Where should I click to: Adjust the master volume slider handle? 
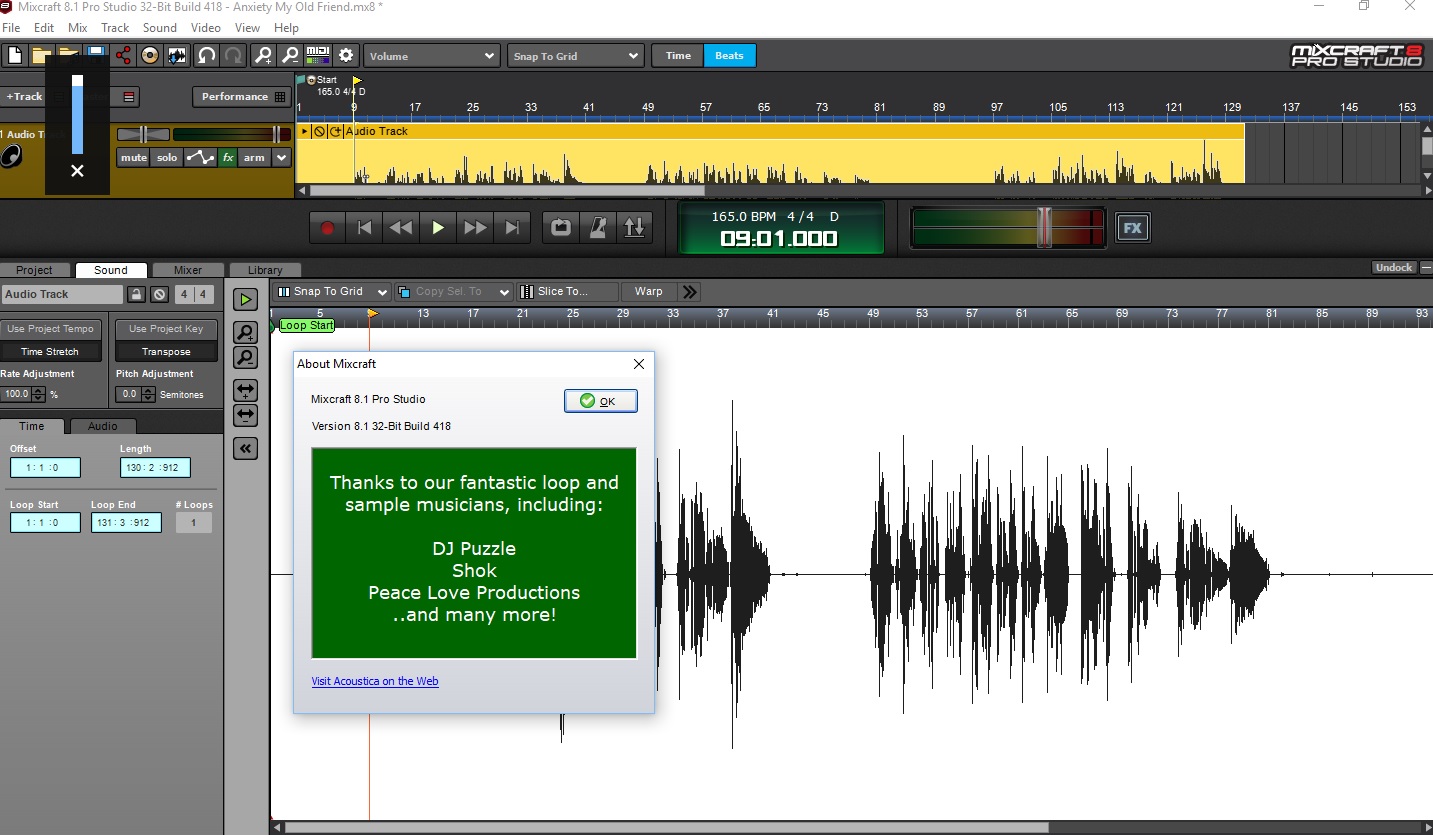coord(1044,227)
